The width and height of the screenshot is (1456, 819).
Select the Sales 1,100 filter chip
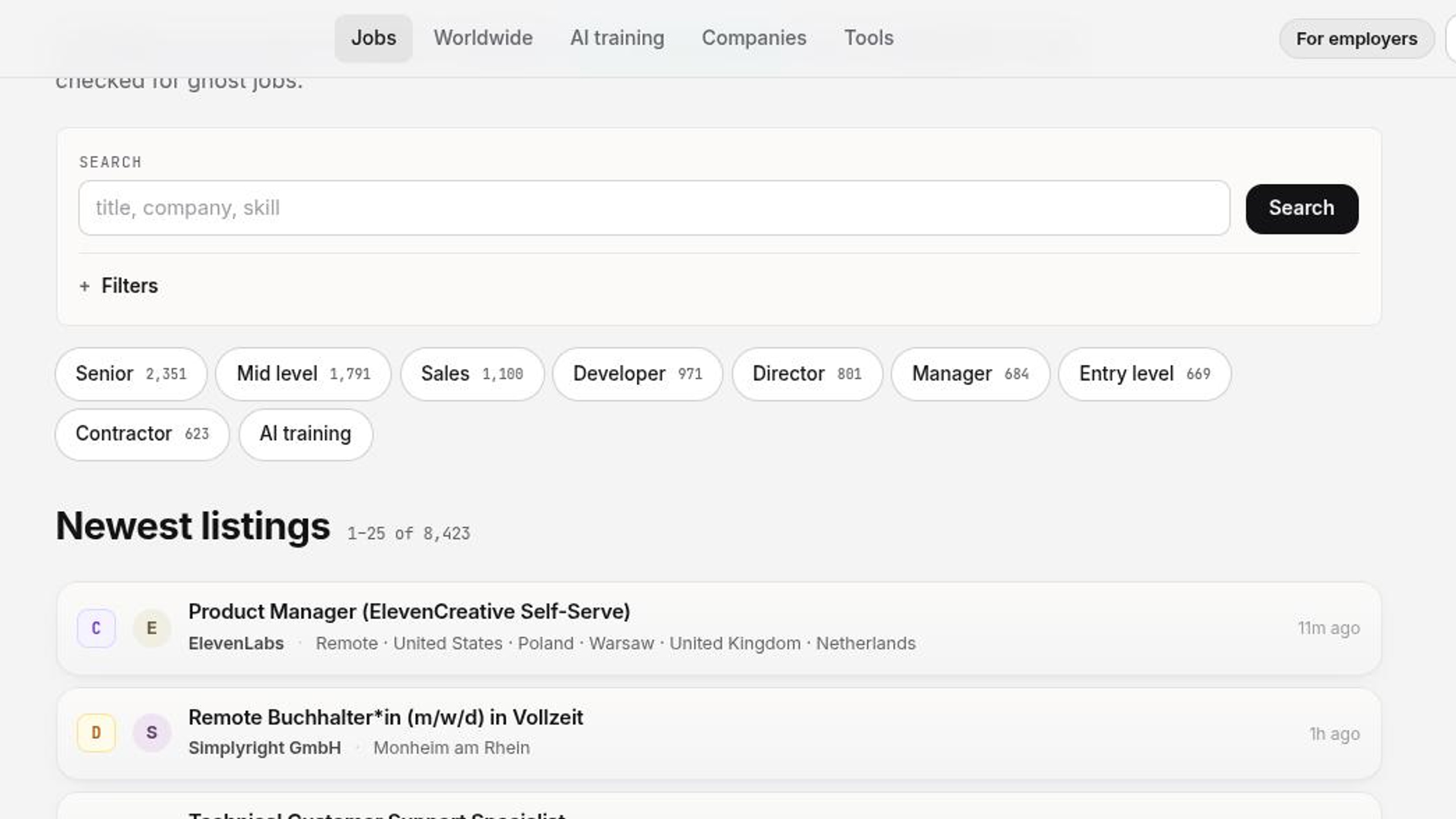[472, 374]
